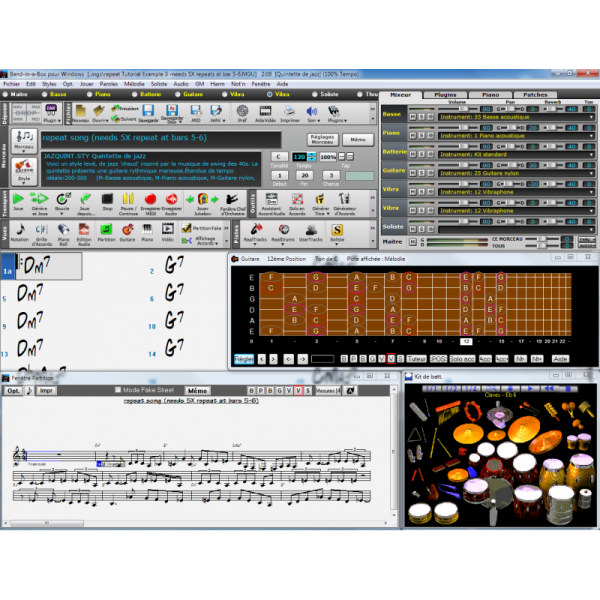
Task: Select the Basse track radio button
Action: [x=45, y=94]
